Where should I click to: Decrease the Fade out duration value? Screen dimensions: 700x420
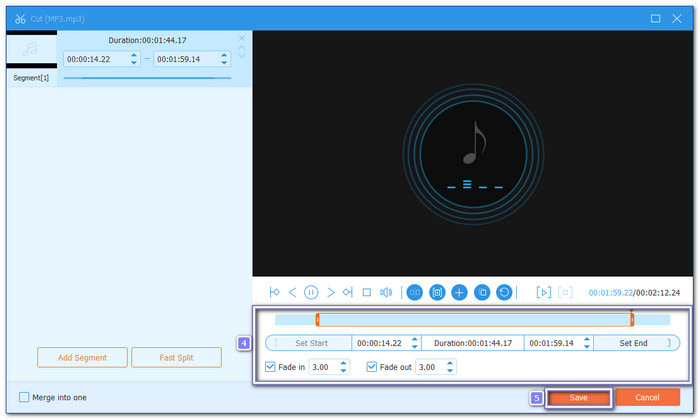click(x=450, y=371)
